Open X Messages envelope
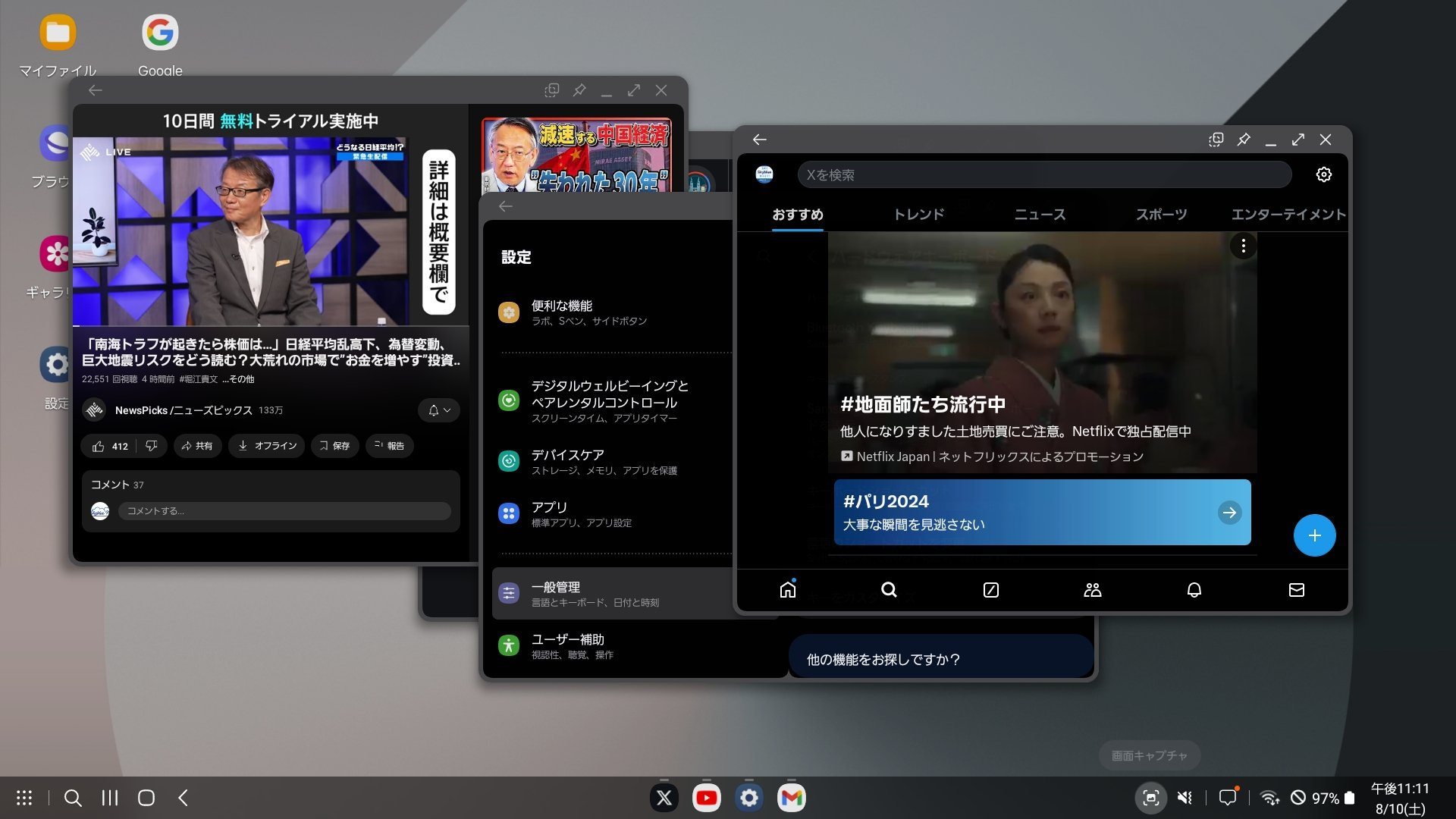 pos(1297,589)
